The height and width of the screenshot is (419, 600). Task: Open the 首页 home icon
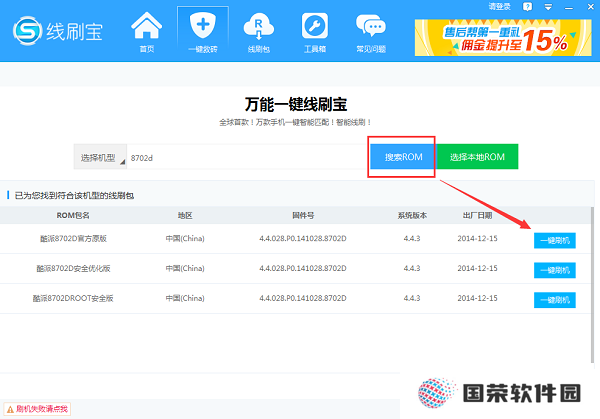147,32
